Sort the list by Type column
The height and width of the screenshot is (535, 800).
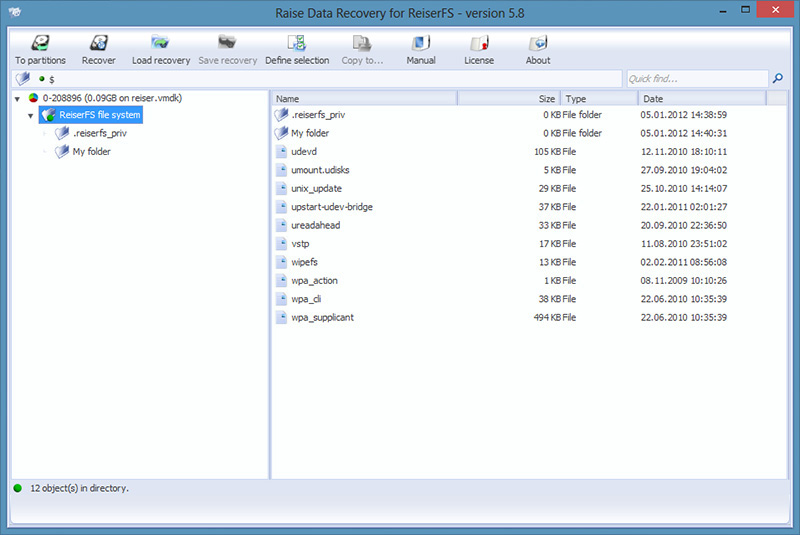point(599,98)
